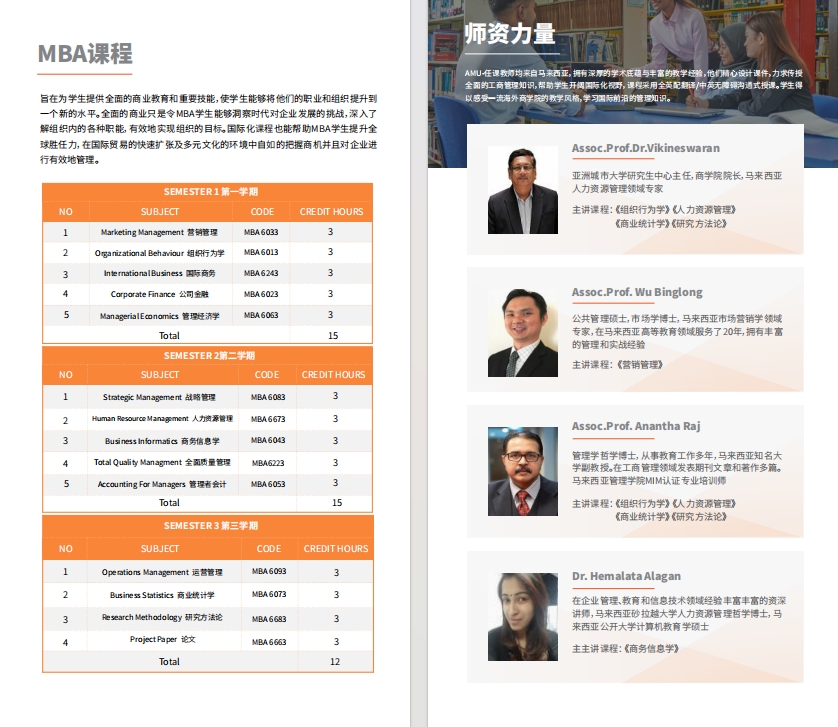This screenshot has width=838, height=727.
Task: Select course code 'MBA 6683'
Action: click(269, 619)
